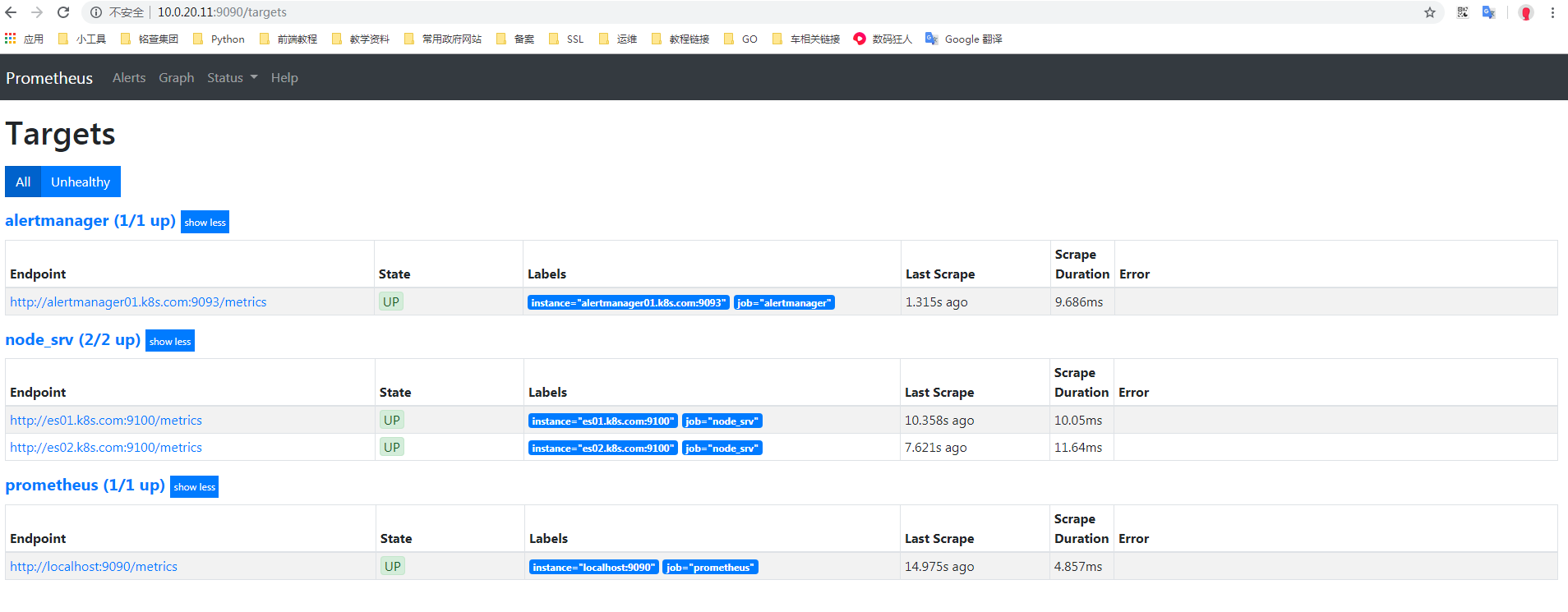Expand the Status dropdown menu

pos(233,78)
